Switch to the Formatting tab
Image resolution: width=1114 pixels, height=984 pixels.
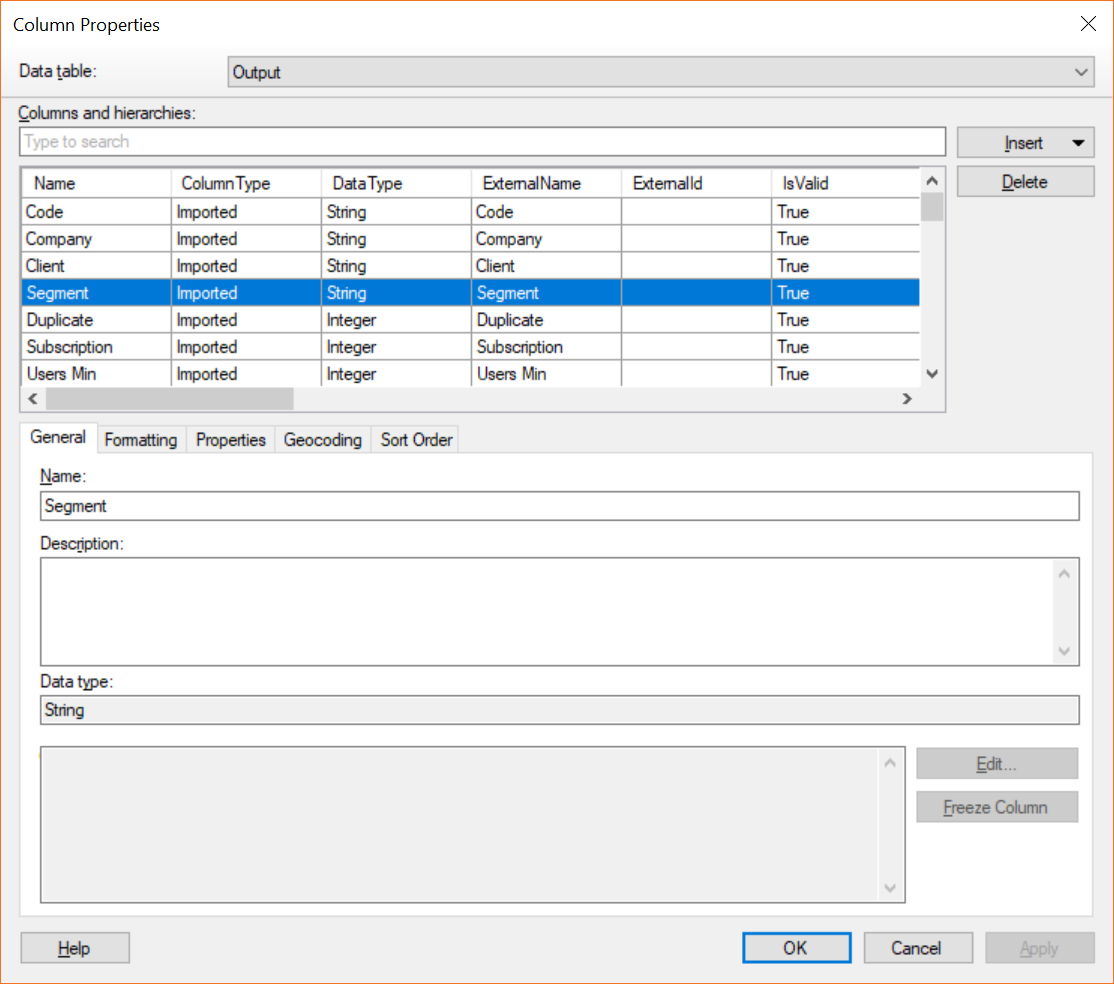pos(141,440)
